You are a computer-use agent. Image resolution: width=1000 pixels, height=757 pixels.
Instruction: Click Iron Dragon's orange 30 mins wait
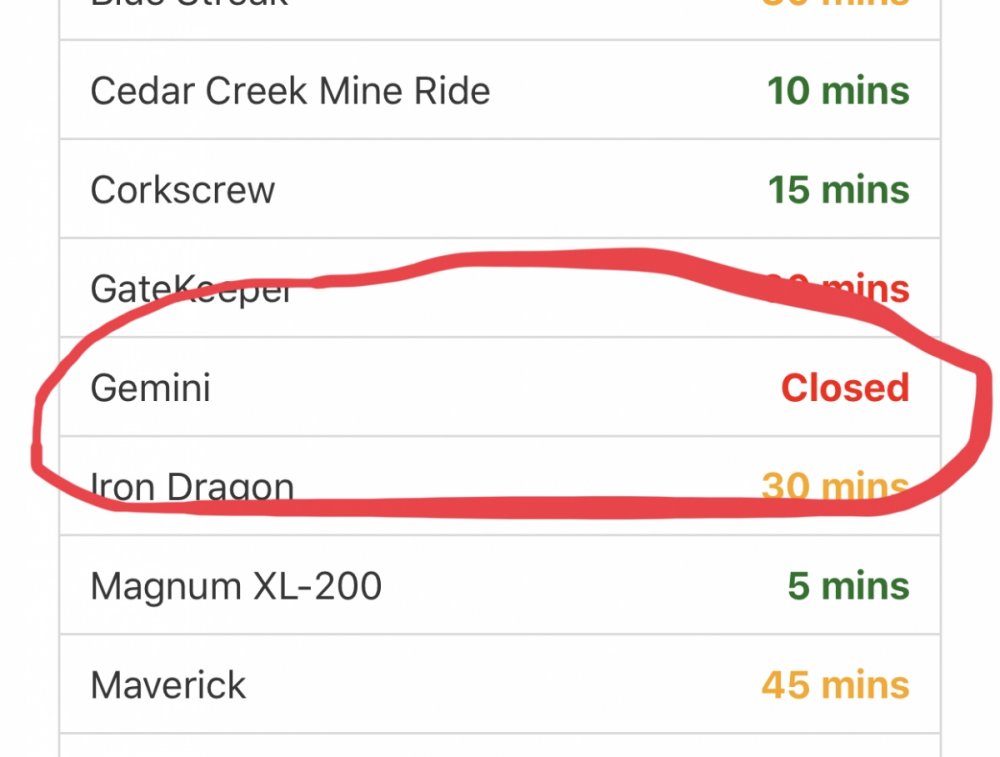[x=835, y=486]
